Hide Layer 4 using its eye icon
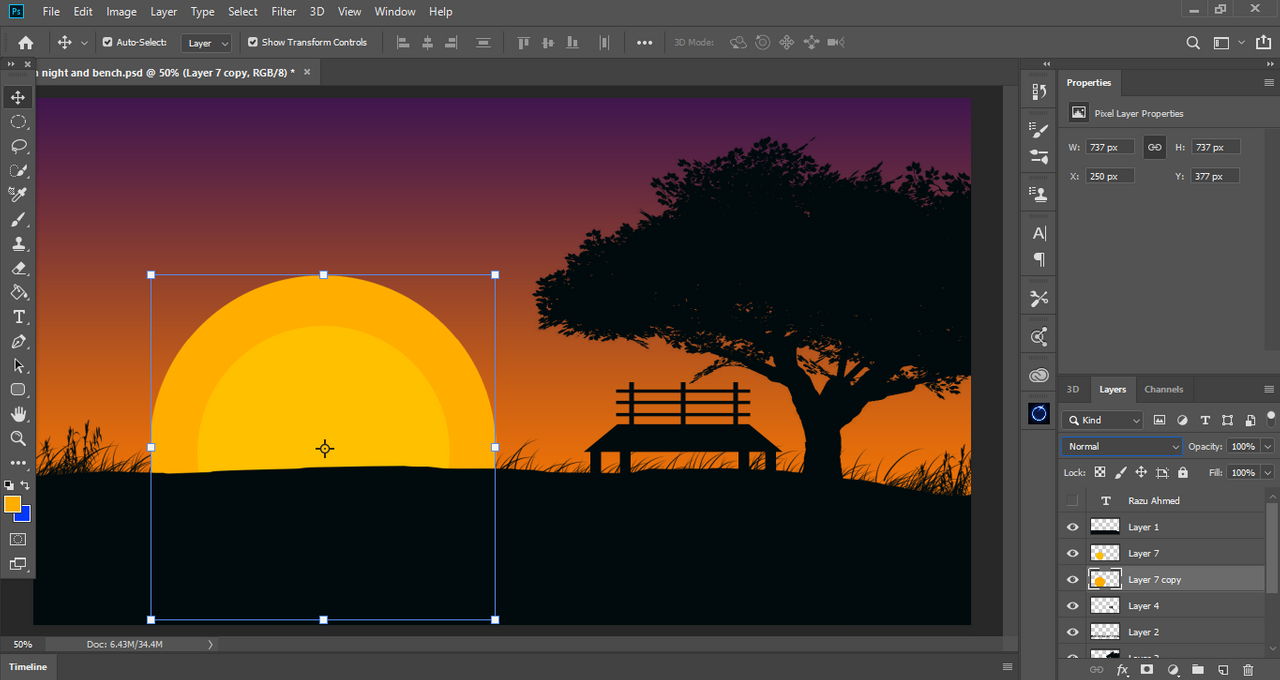1280x680 pixels. 1073,606
